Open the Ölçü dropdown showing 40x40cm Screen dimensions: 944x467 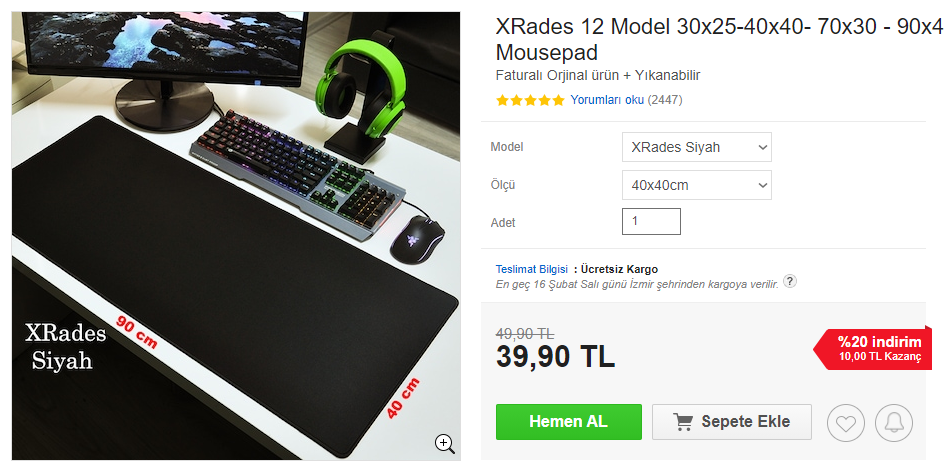697,185
